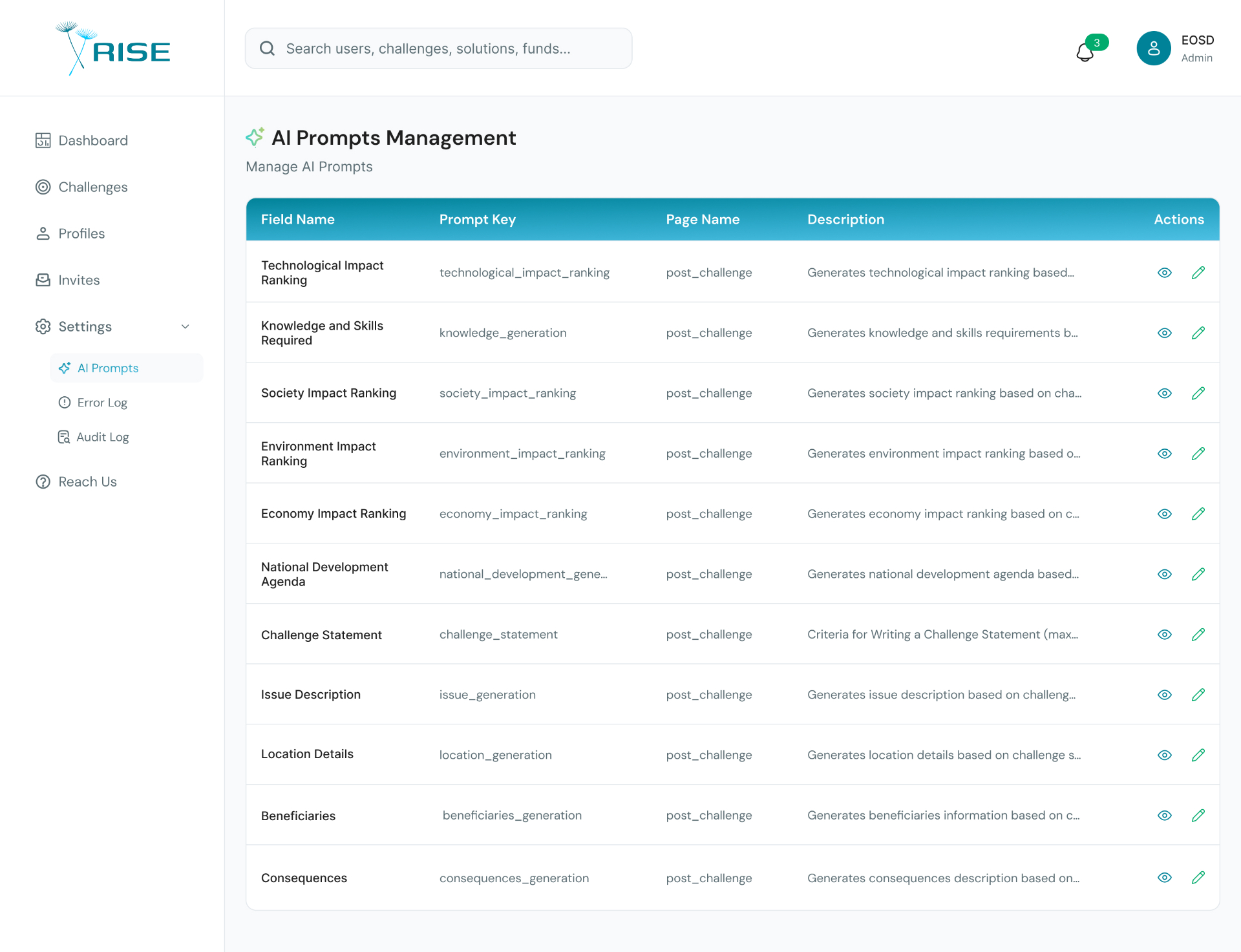View Beneficiaries prompt
1241x952 pixels.
pos(1165,816)
